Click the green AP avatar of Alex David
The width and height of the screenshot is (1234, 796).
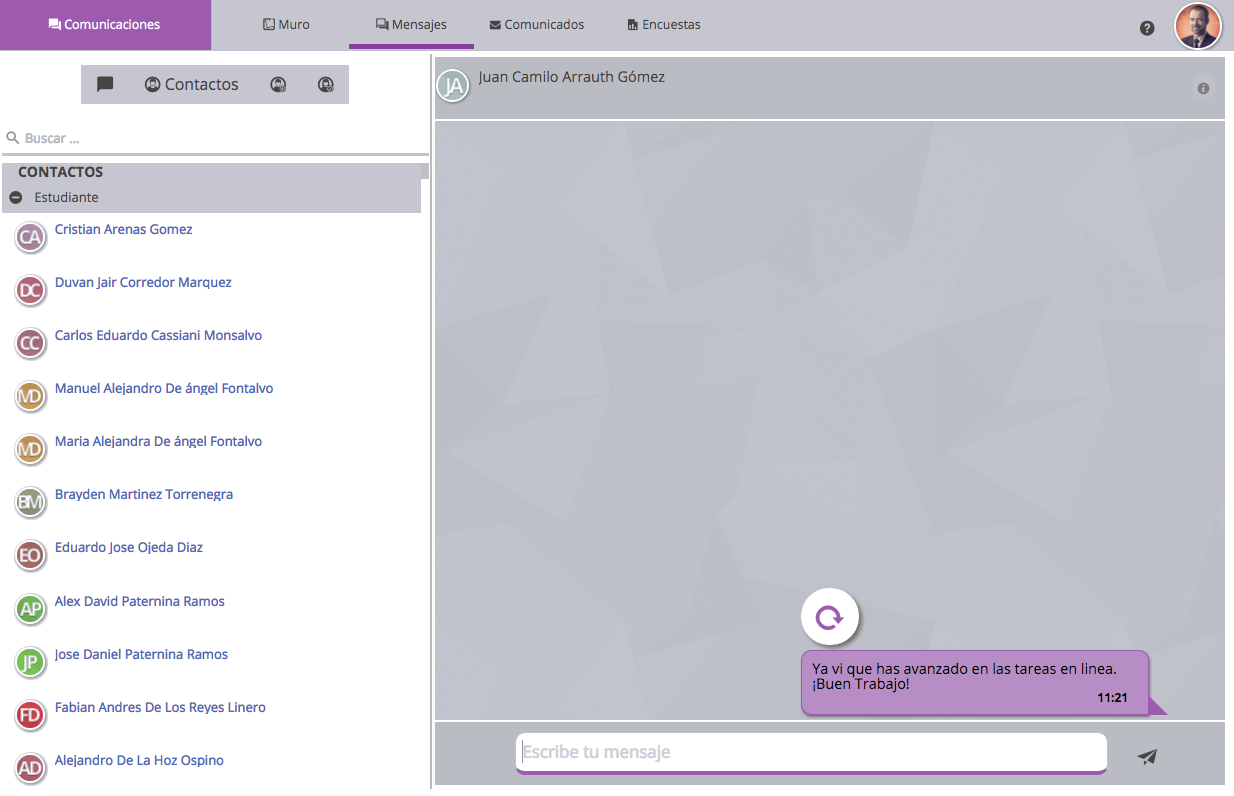pyautogui.click(x=31, y=609)
